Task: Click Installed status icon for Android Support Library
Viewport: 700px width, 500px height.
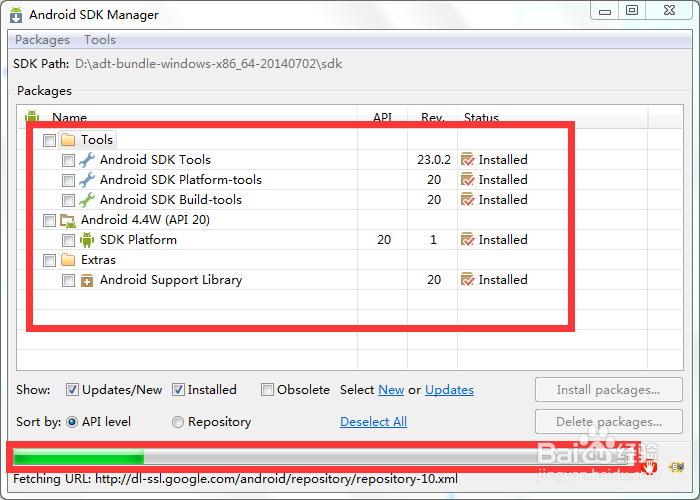Action: (x=467, y=279)
